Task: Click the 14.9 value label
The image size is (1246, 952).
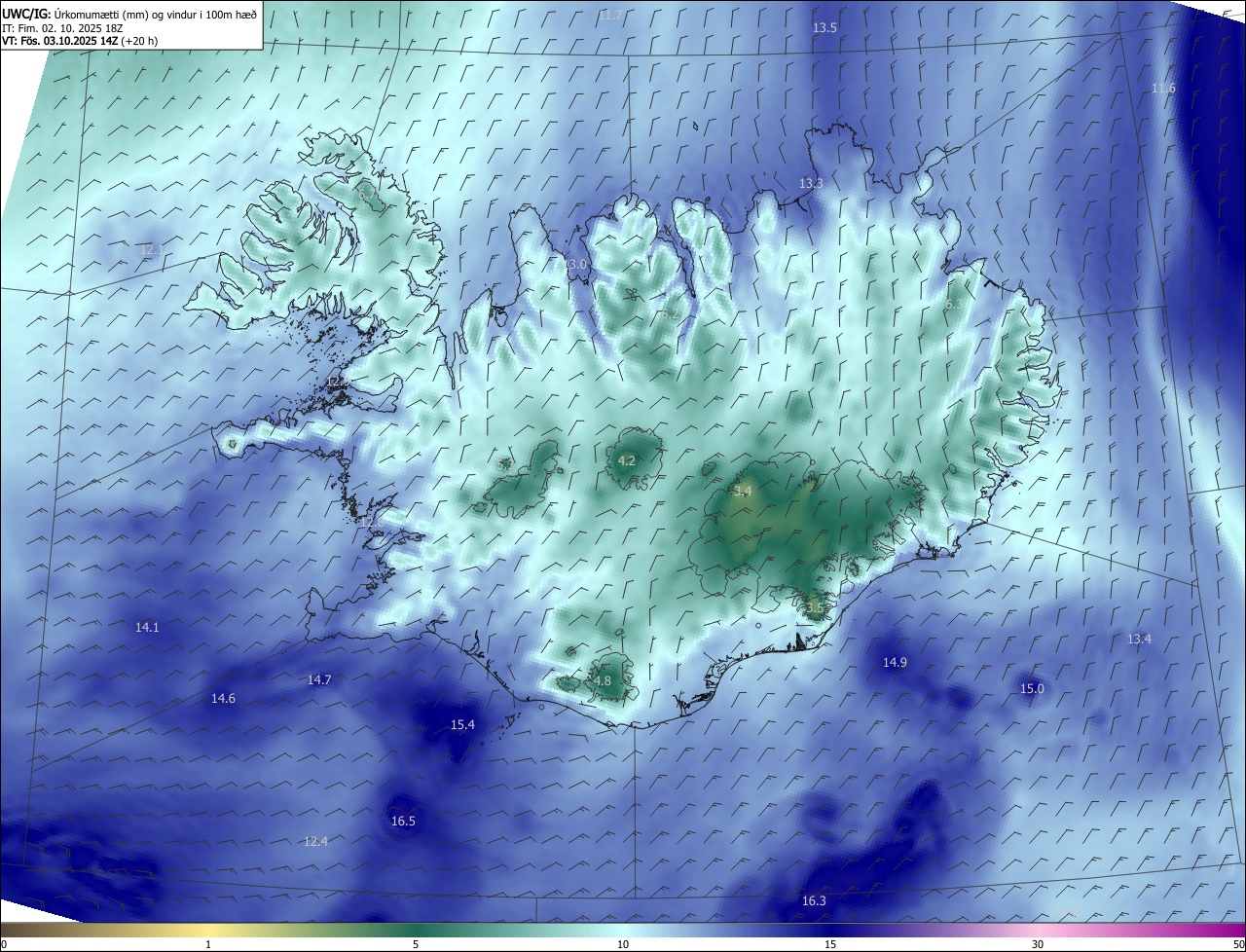Action: [x=895, y=663]
